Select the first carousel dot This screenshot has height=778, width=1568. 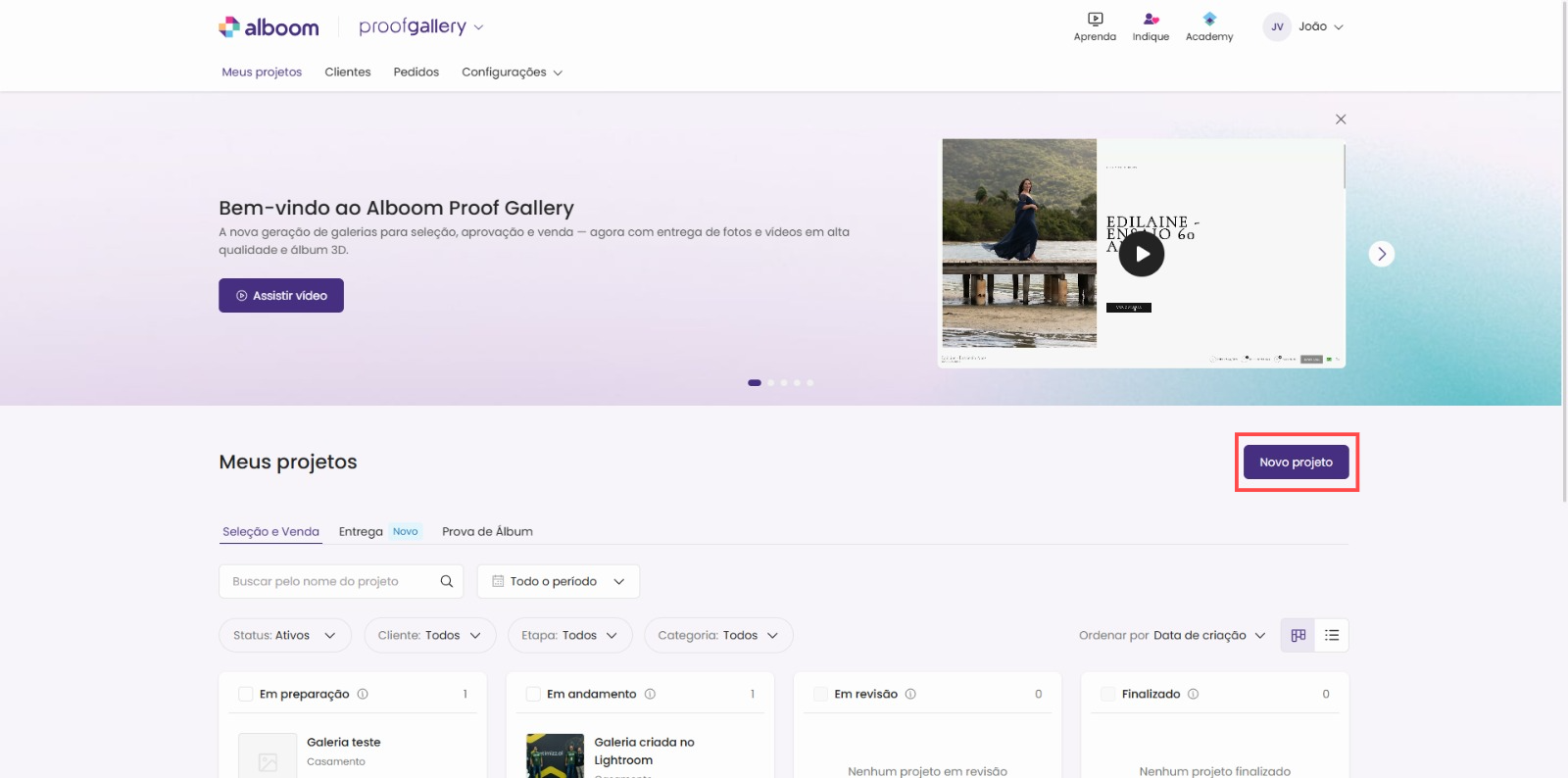[755, 383]
